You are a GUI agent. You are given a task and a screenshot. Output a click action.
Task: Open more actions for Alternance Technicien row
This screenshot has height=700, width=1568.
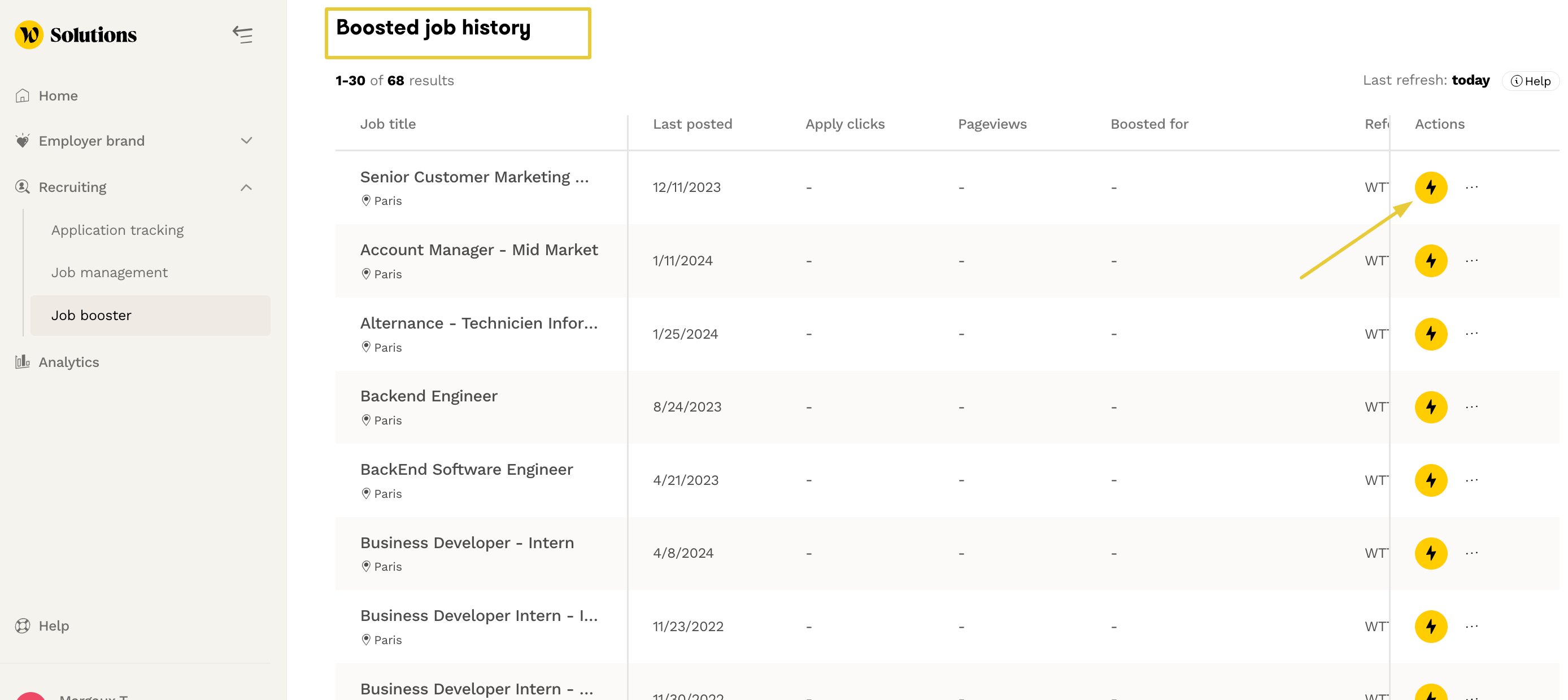1471,333
